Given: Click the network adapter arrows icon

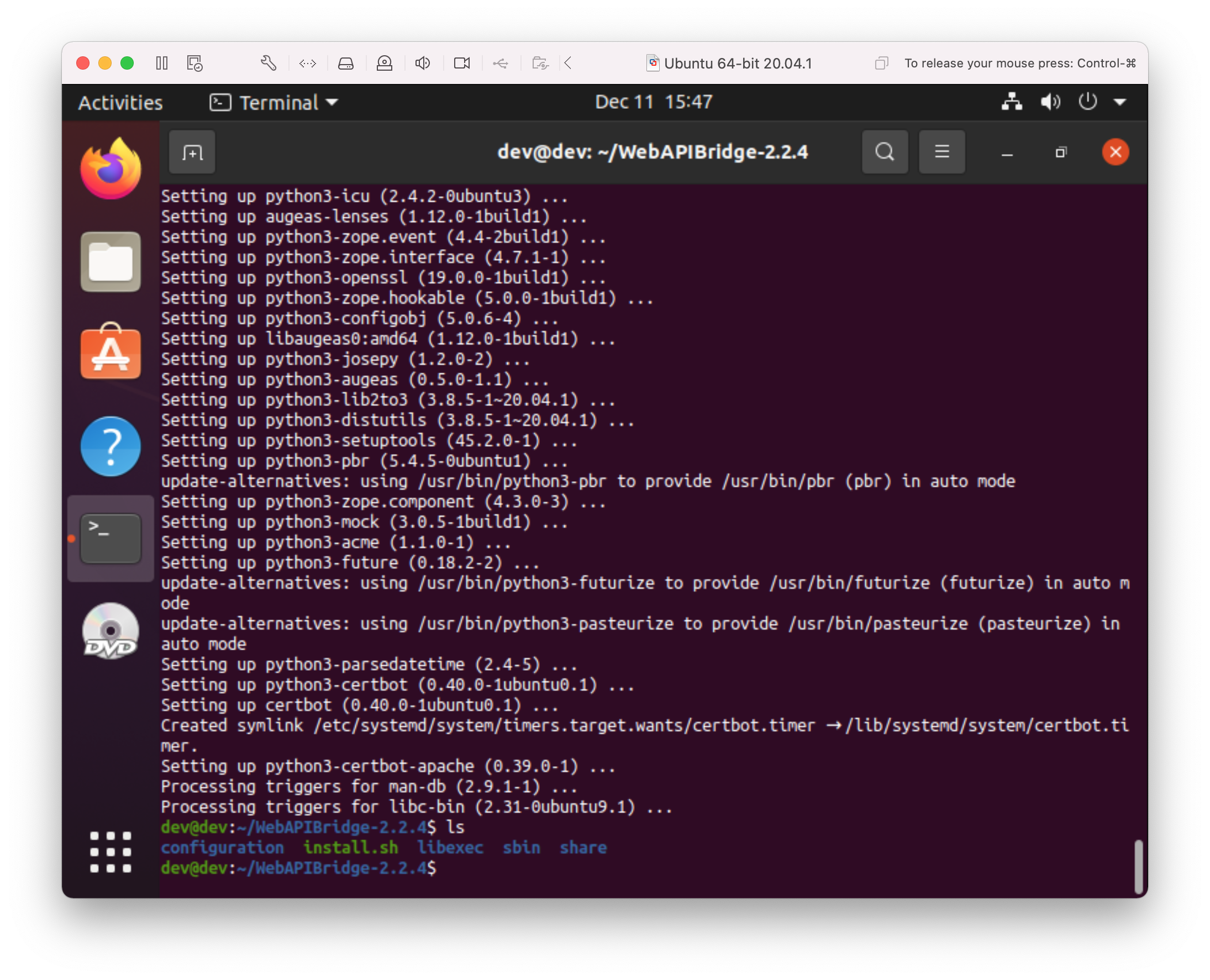Looking at the screenshot, I should point(308,63).
